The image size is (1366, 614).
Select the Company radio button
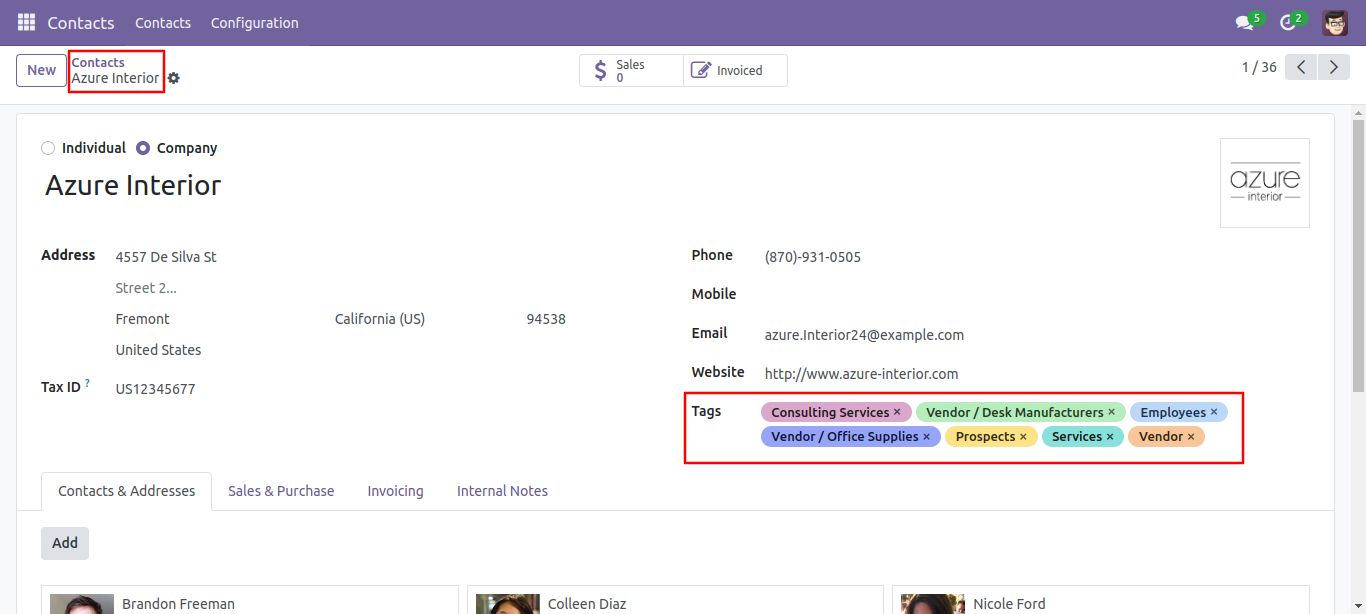pos(143,148)
